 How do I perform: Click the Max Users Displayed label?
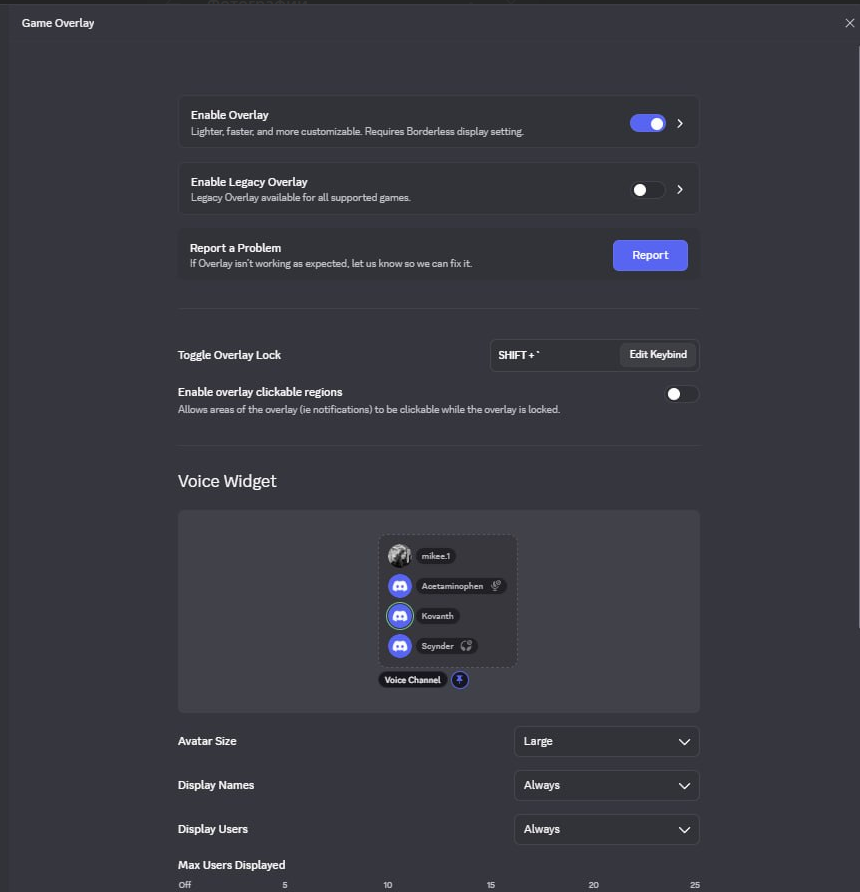pos(231,865)
